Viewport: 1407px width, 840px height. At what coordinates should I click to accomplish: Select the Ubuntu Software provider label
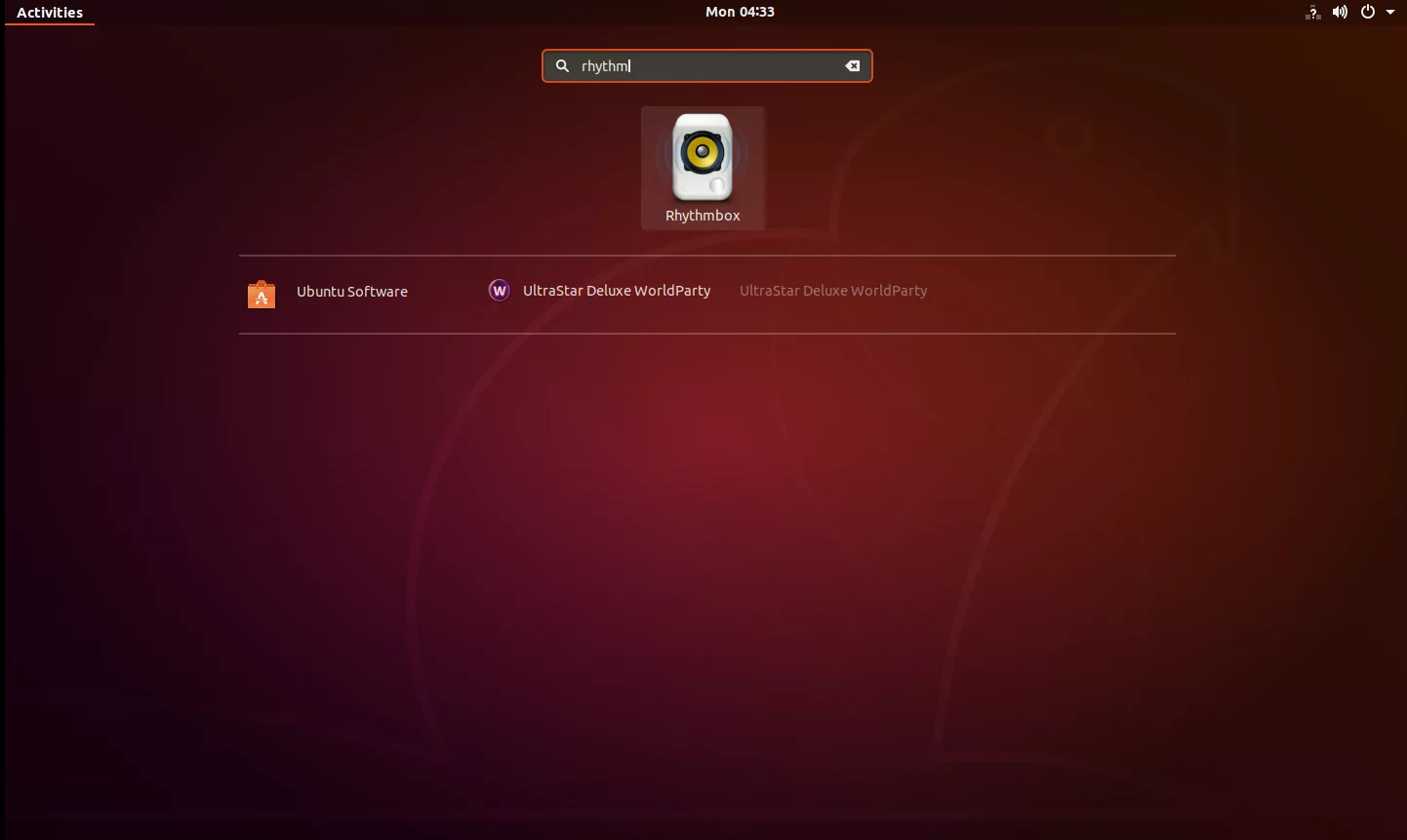click(x=352, y=292)
